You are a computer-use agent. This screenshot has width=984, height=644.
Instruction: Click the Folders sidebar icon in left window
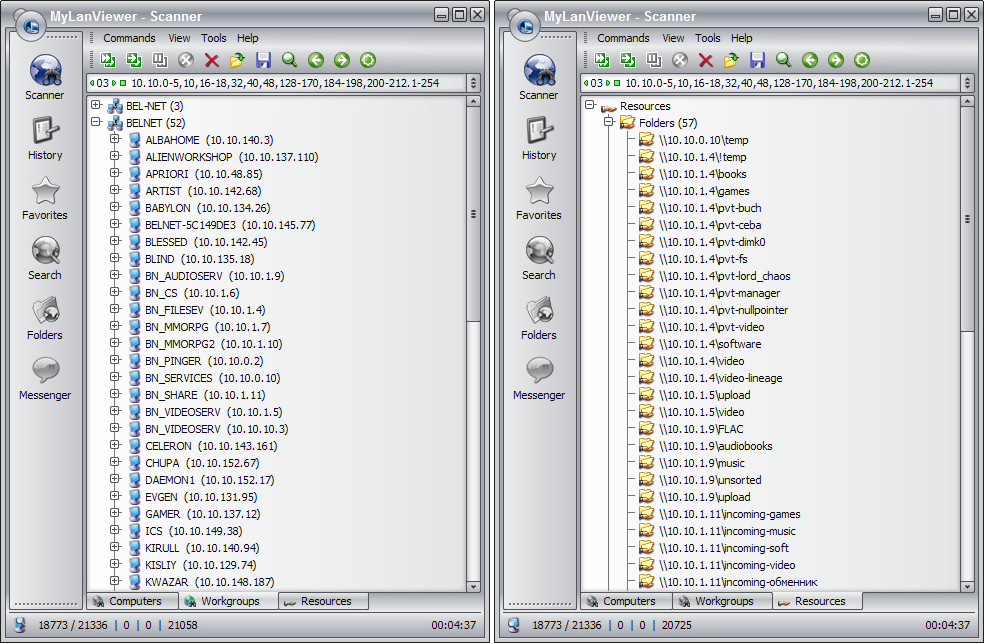[x=45, y=317]
